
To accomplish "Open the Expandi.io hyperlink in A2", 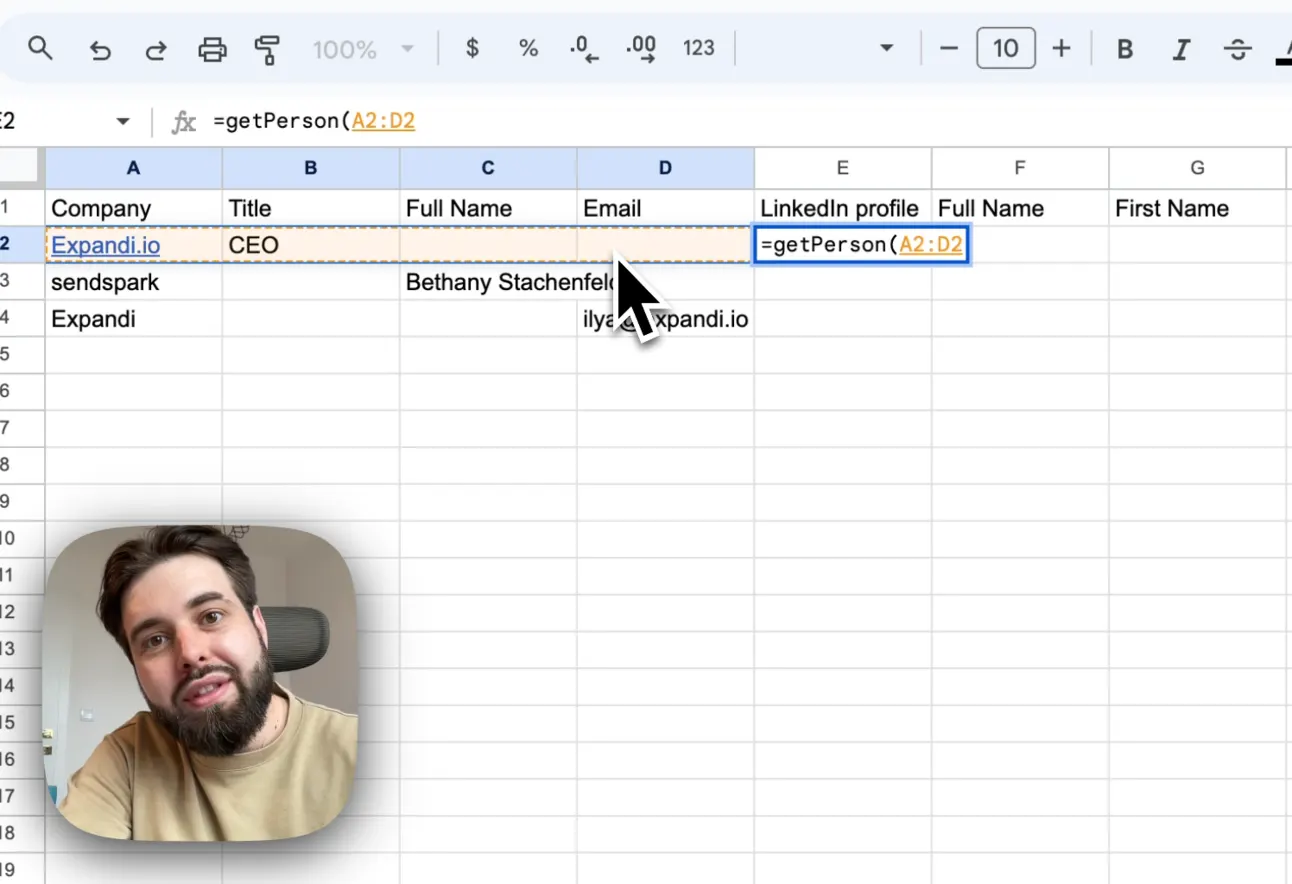I will click(x=105, y=245).
